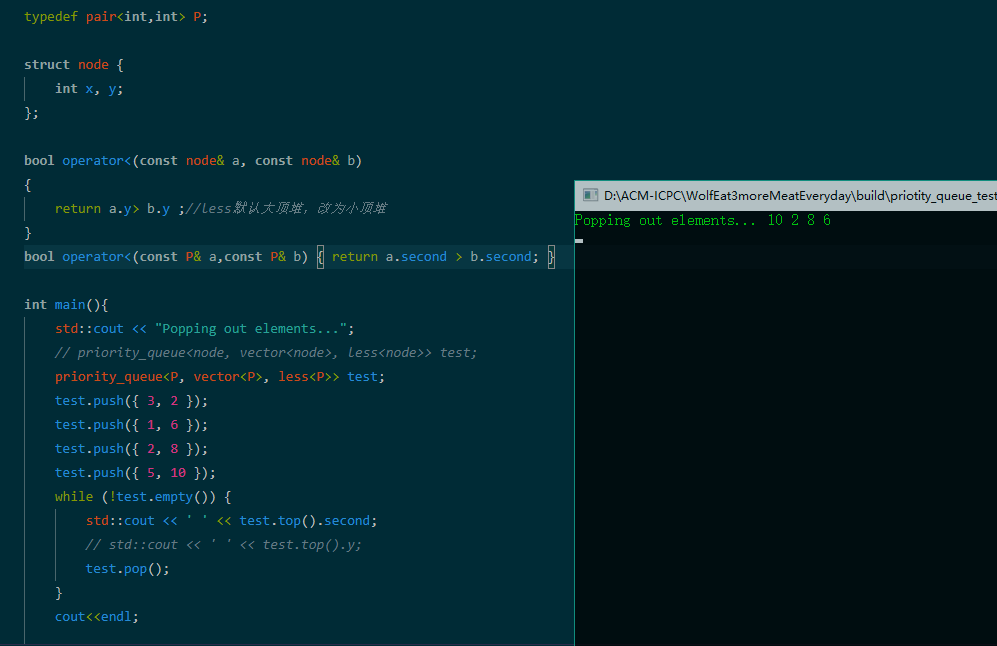
Task: Click the 'test.push({ 1, 6 });' line
Action: coord(131,425)
